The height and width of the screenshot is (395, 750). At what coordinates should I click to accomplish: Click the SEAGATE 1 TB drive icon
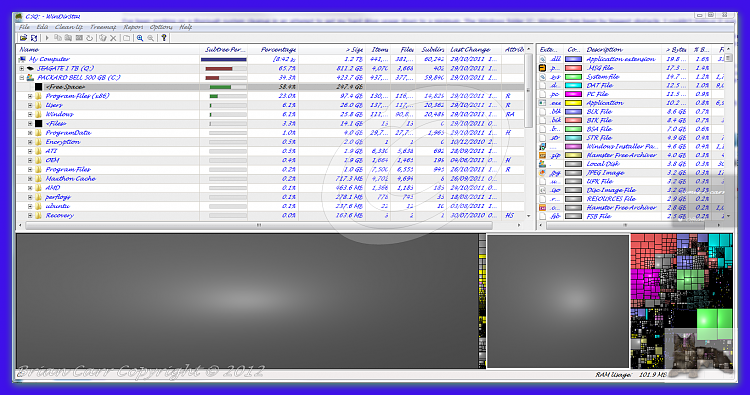click(30, 68)
